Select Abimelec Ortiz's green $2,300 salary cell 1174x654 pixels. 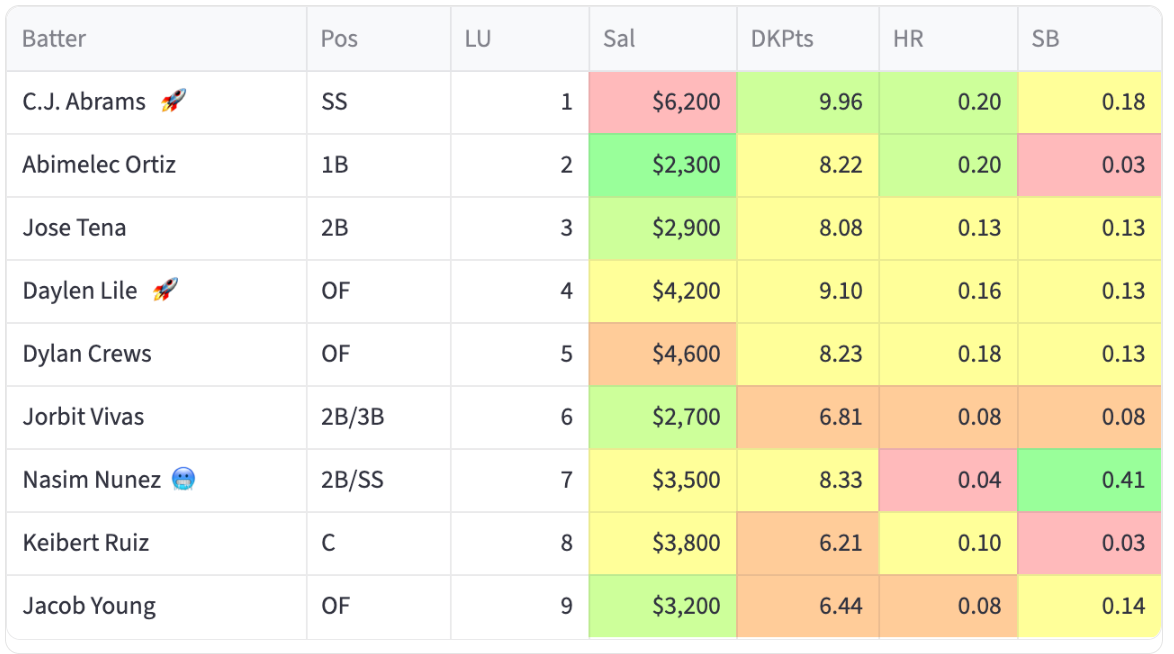click(x=663, y=166)
